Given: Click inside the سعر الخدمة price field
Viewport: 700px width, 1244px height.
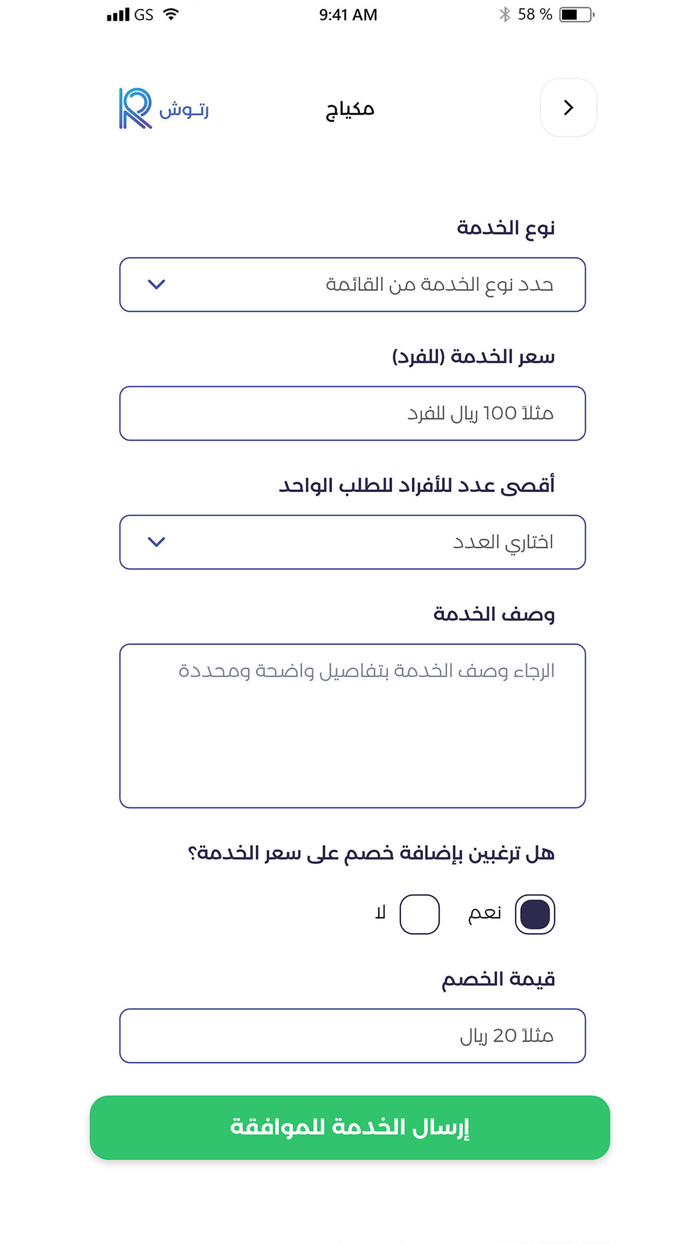Looking at the screenshot, I should pyautogui.click(x=352, y=413).
